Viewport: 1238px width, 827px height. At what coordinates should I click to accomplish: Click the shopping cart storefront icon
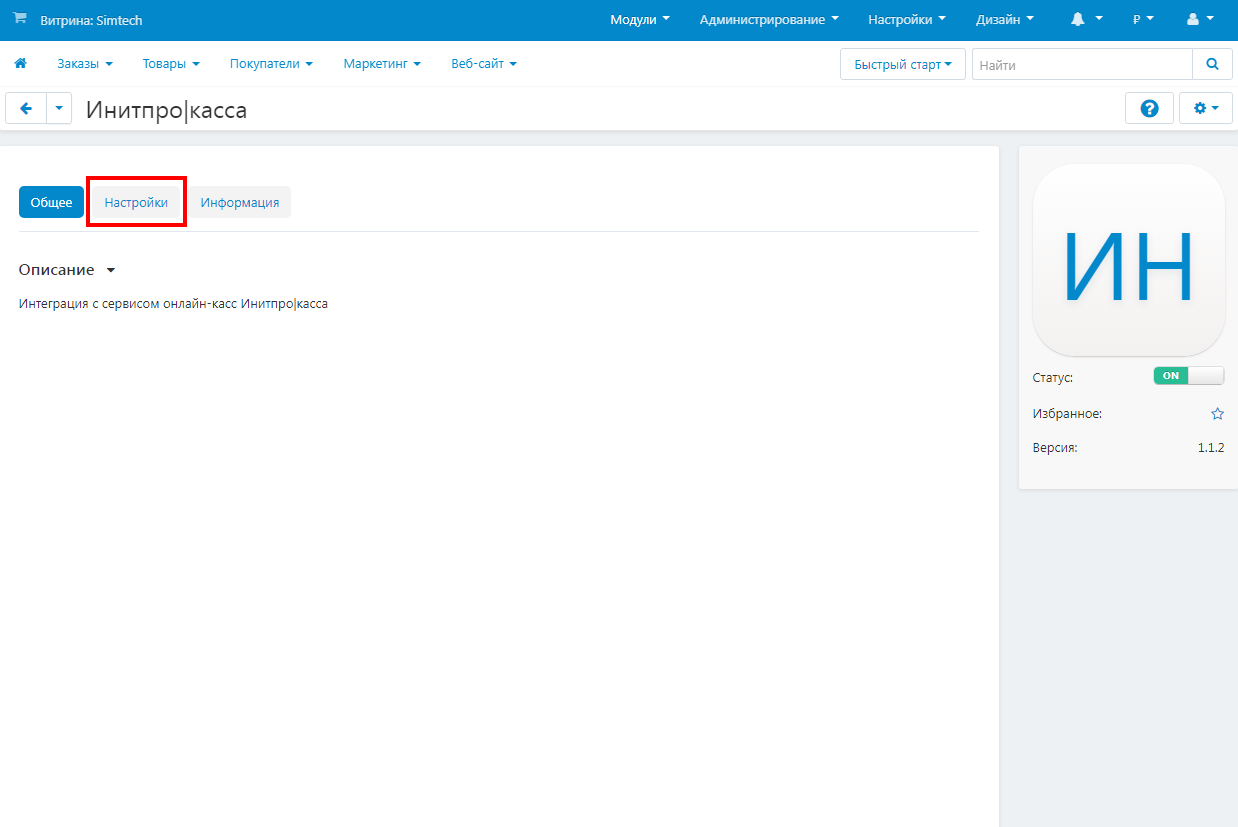tap(19, 19)
